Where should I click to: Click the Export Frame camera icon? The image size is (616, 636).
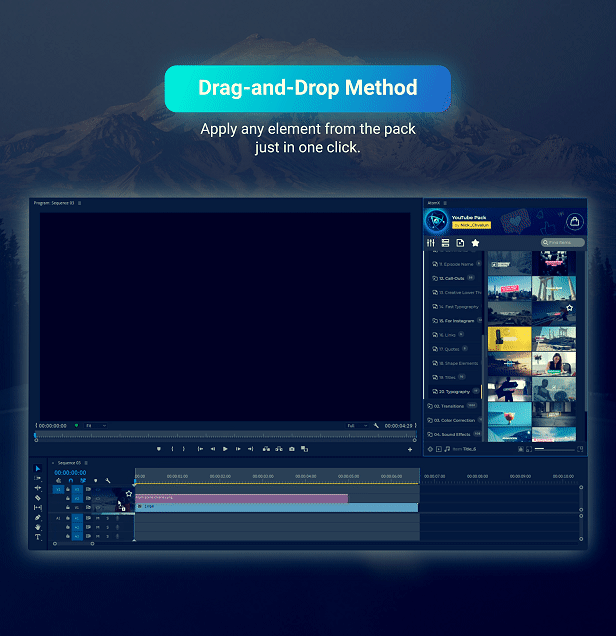coord(292,449)
